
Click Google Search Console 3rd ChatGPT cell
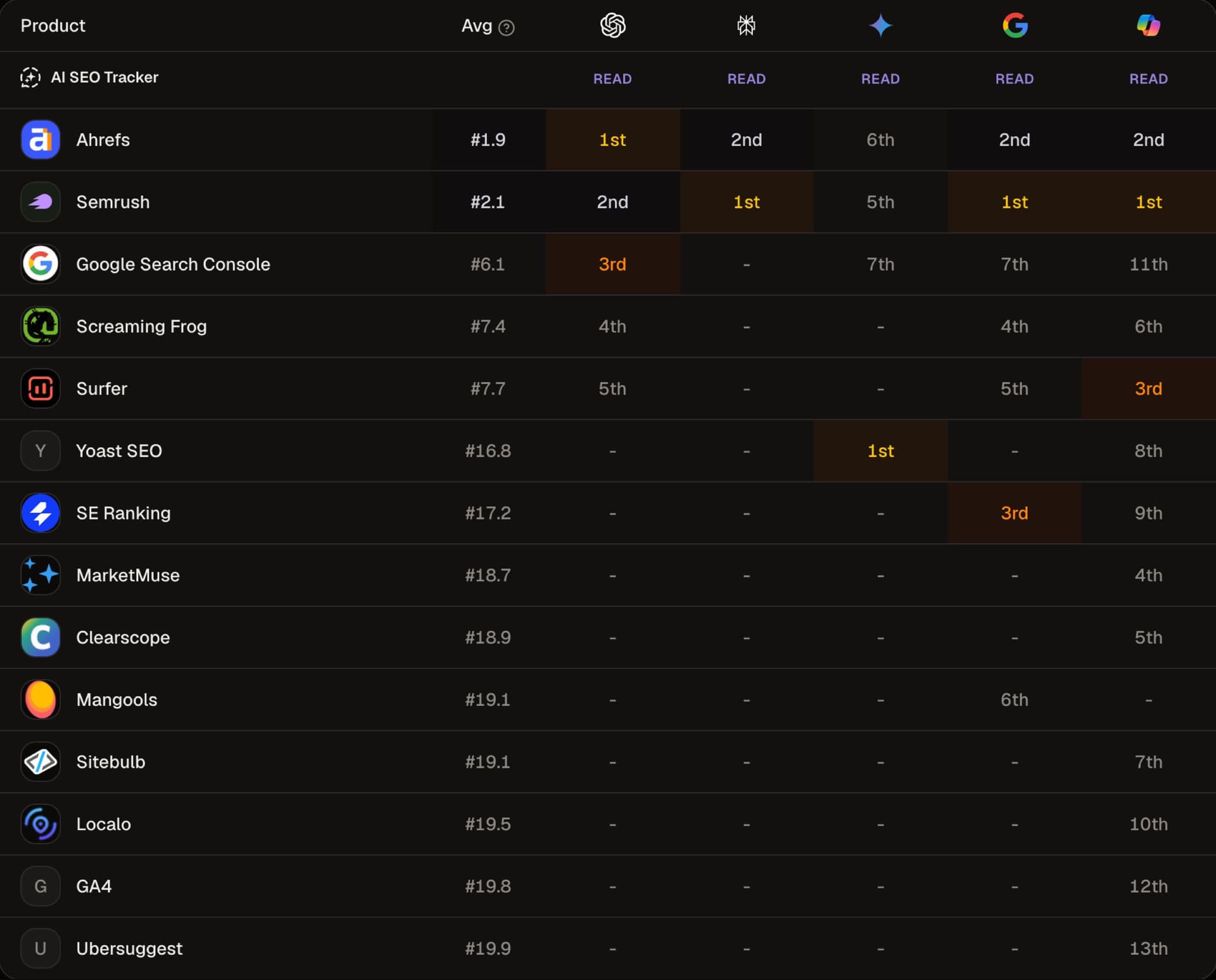pyautogui.click(x=612, y=264)
